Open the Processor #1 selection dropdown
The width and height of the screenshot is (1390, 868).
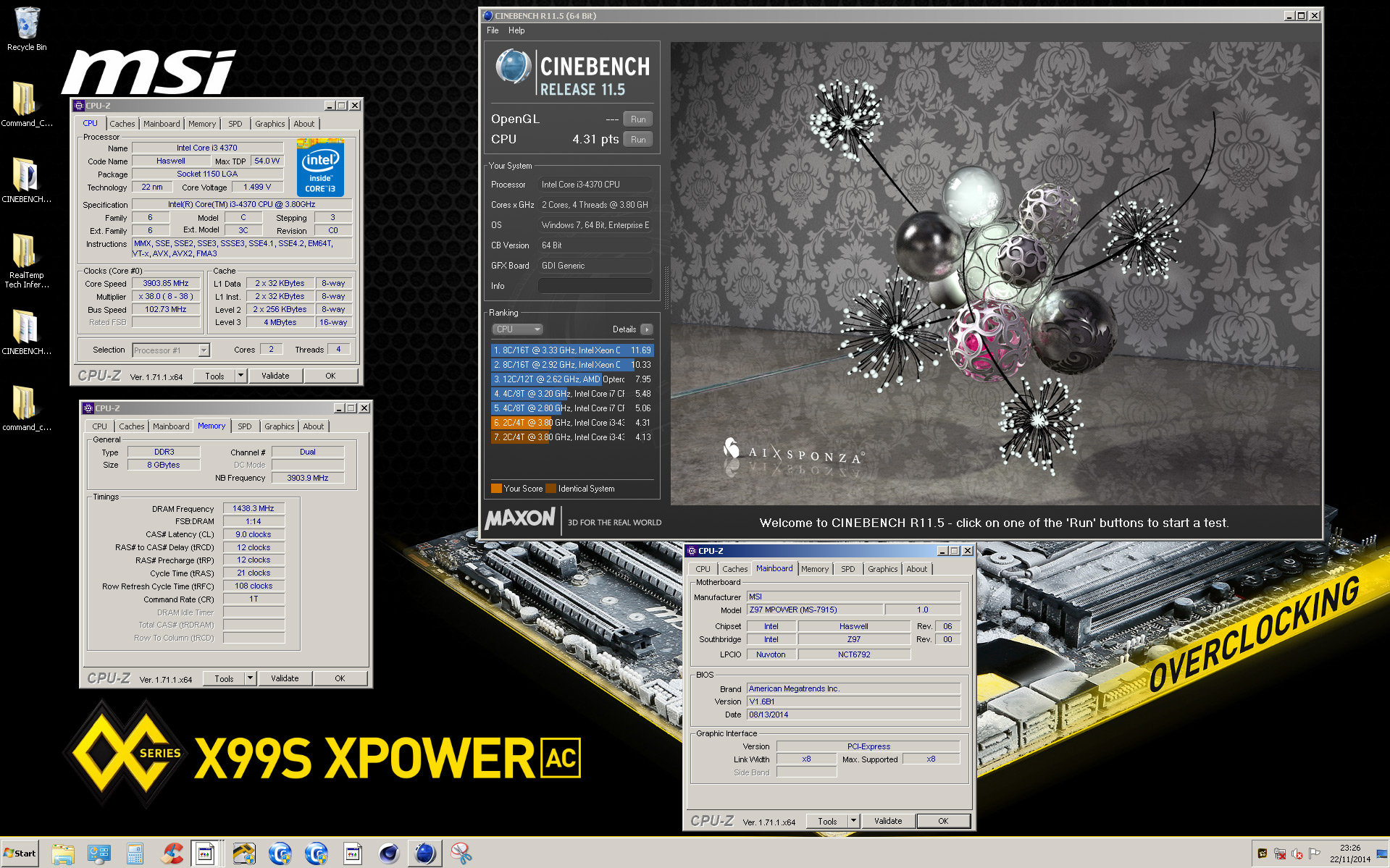pyautogui.click(x=171, y=350)
